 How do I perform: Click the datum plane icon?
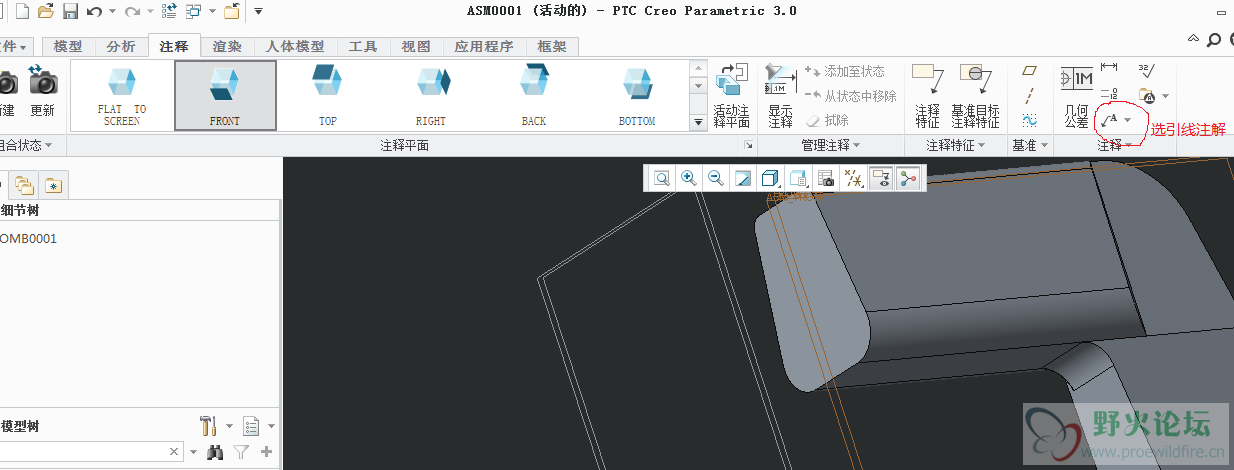[1030, 71]
